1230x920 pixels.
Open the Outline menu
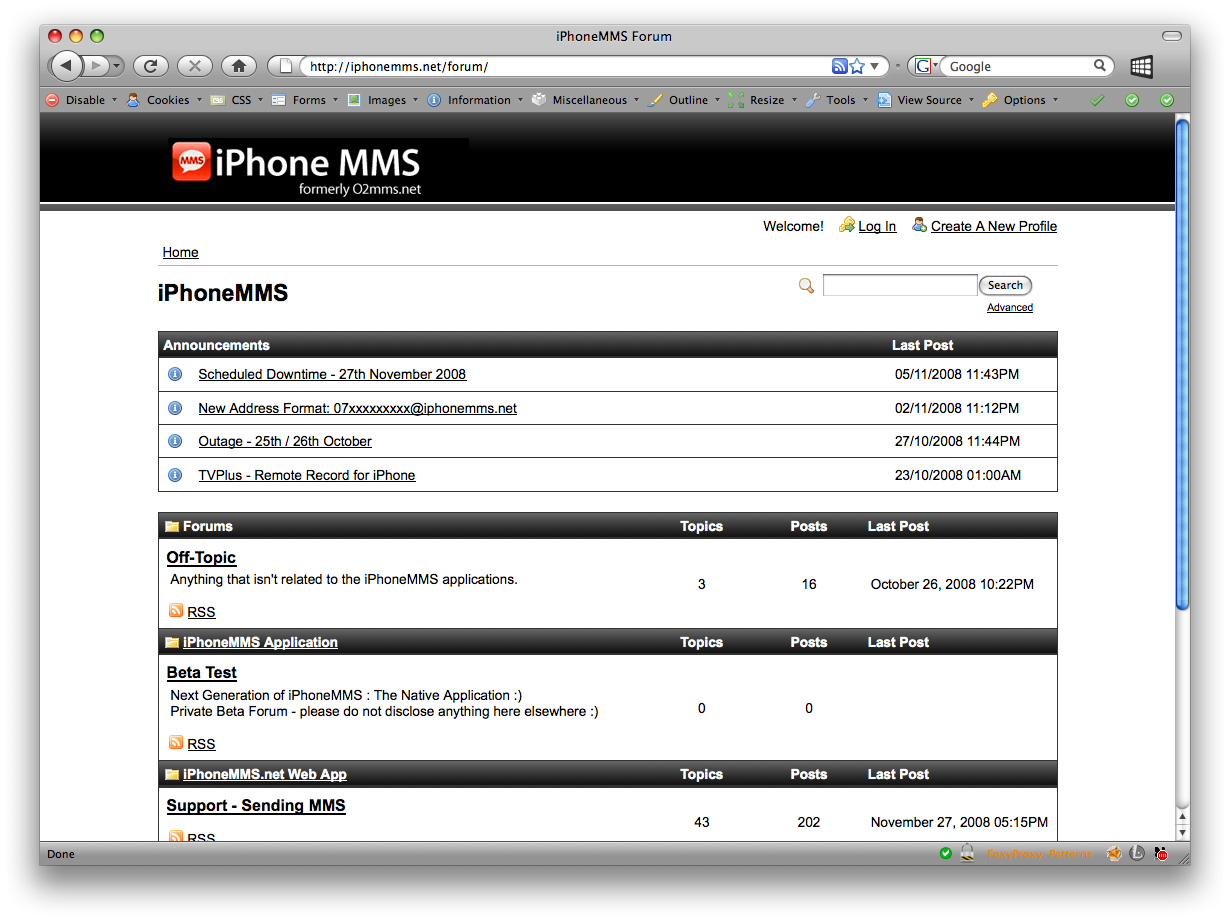coord(685,100)
